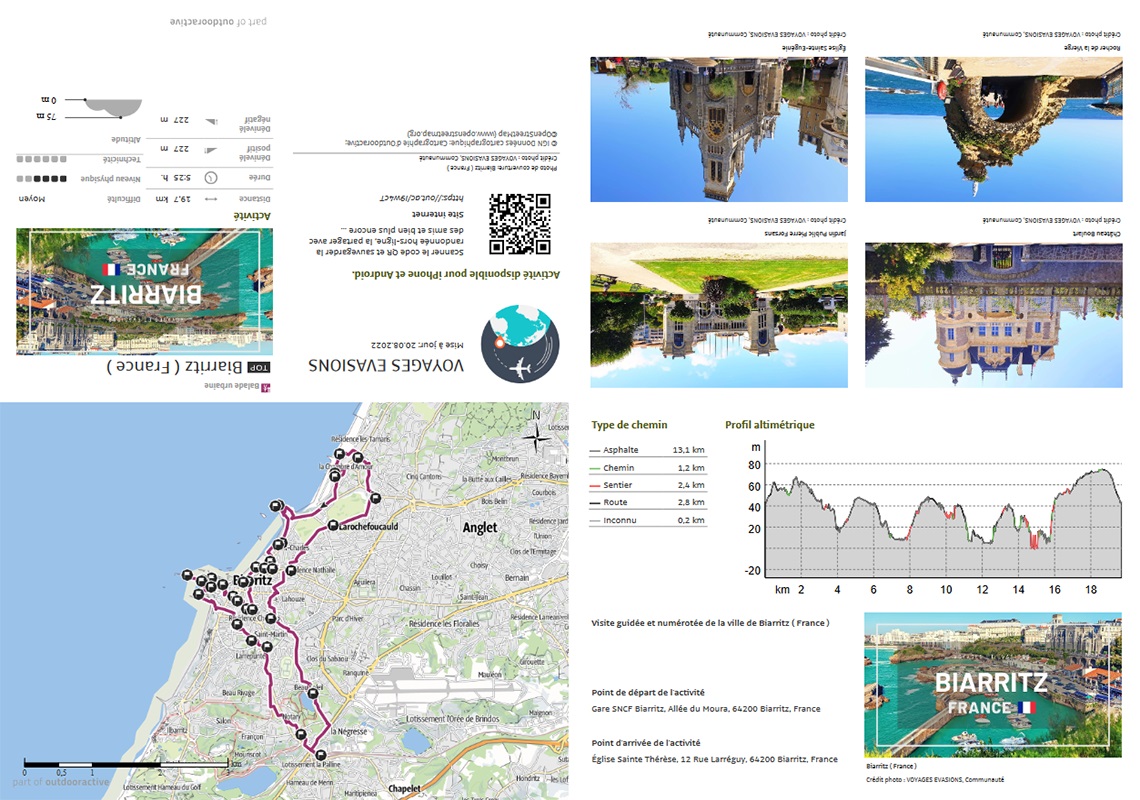Select the 'Asphalte' 13,1 km value
Screen dimensions: 1140x800
(688, 450)
